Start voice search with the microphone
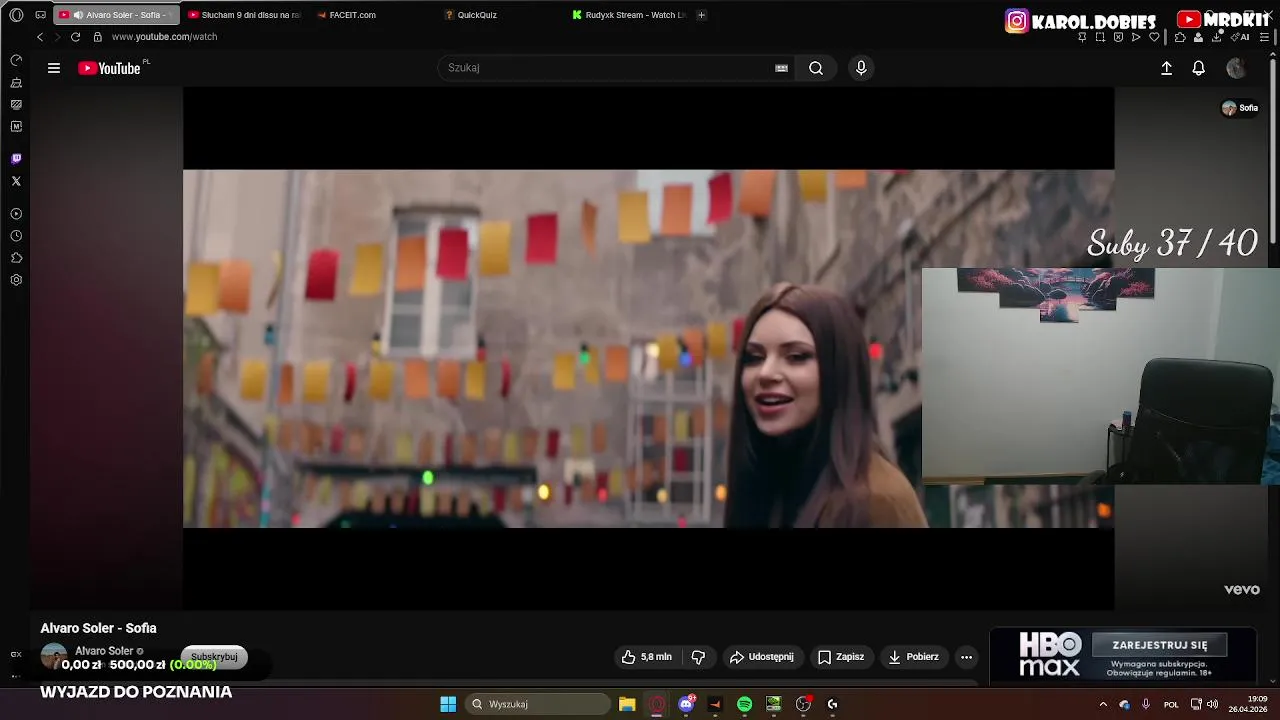This screenshot has width=1280, height=720. [861, 68]
